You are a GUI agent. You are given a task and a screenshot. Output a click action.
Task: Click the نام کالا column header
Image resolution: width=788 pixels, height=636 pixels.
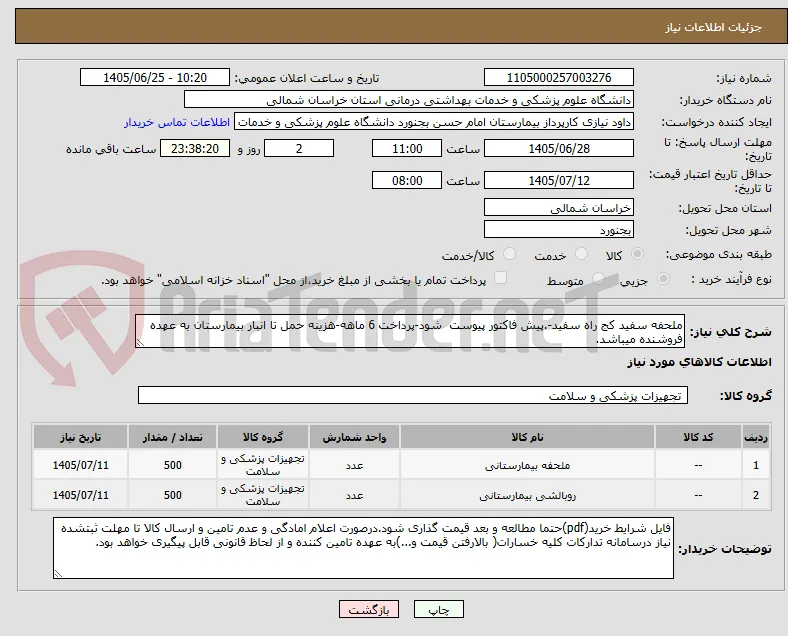527,437
